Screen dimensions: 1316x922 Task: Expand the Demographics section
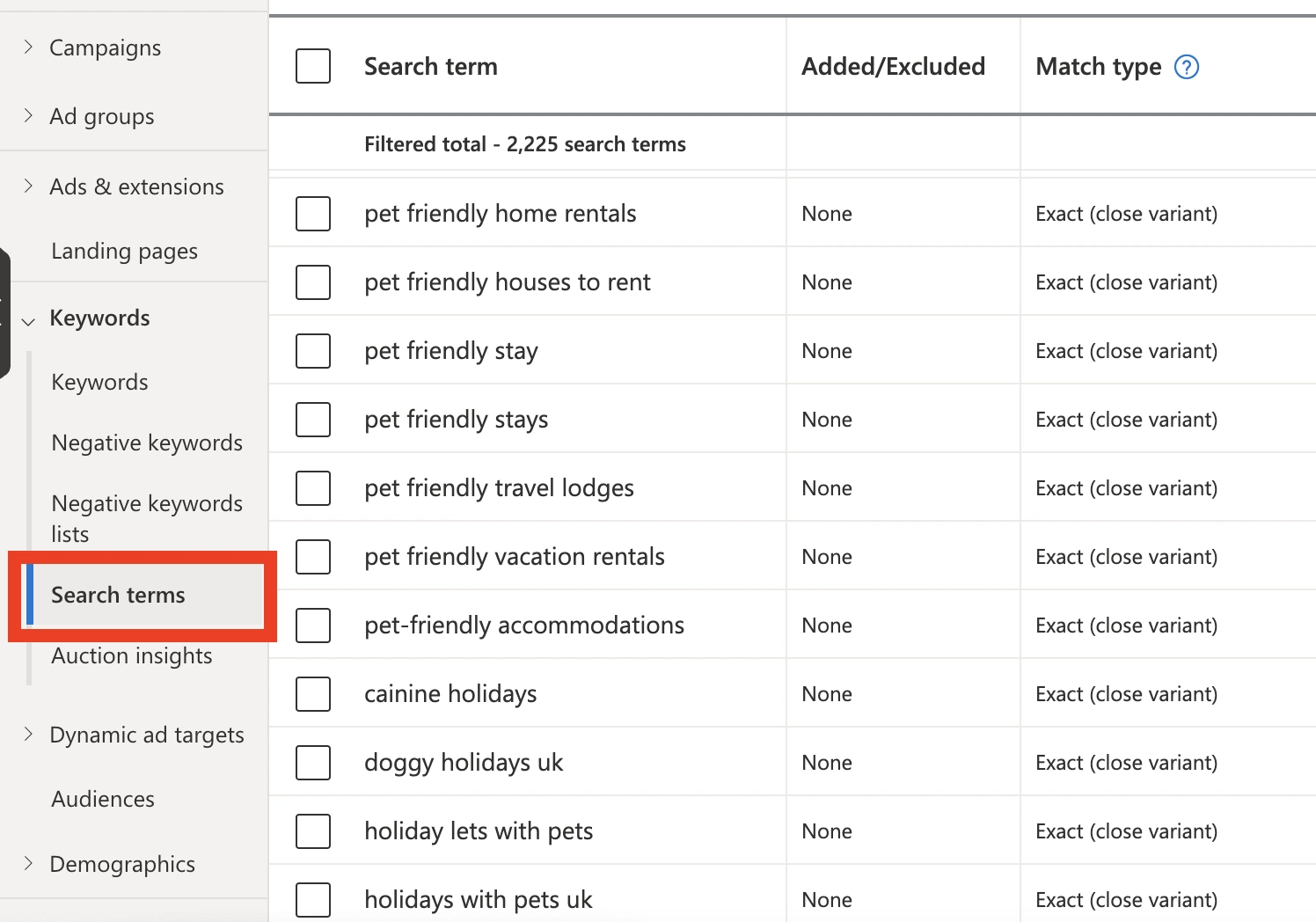click(28, 864)
